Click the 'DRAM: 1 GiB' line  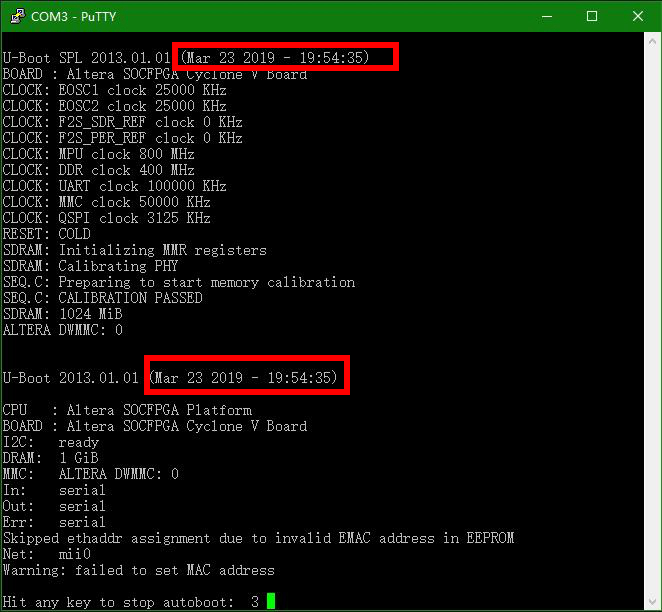pyautogui.click(x=51, y=458)
